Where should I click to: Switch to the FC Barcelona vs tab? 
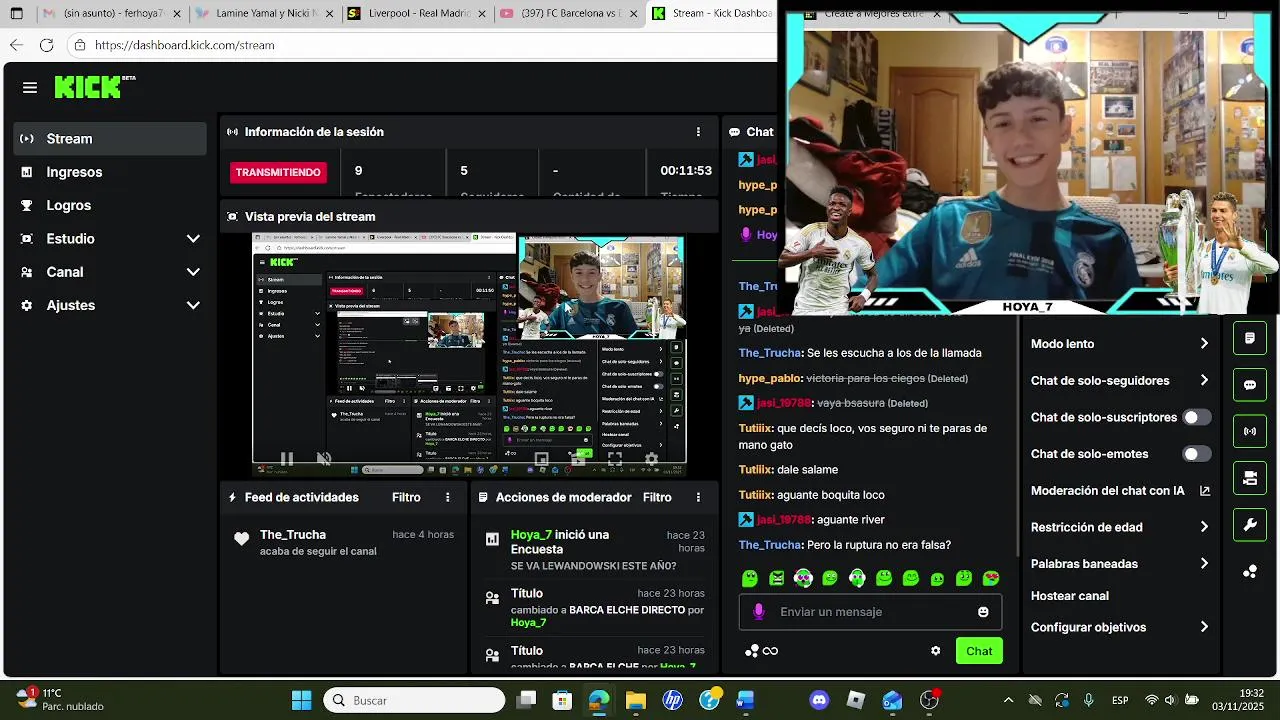pyautogui.click(x=567, y=14)
